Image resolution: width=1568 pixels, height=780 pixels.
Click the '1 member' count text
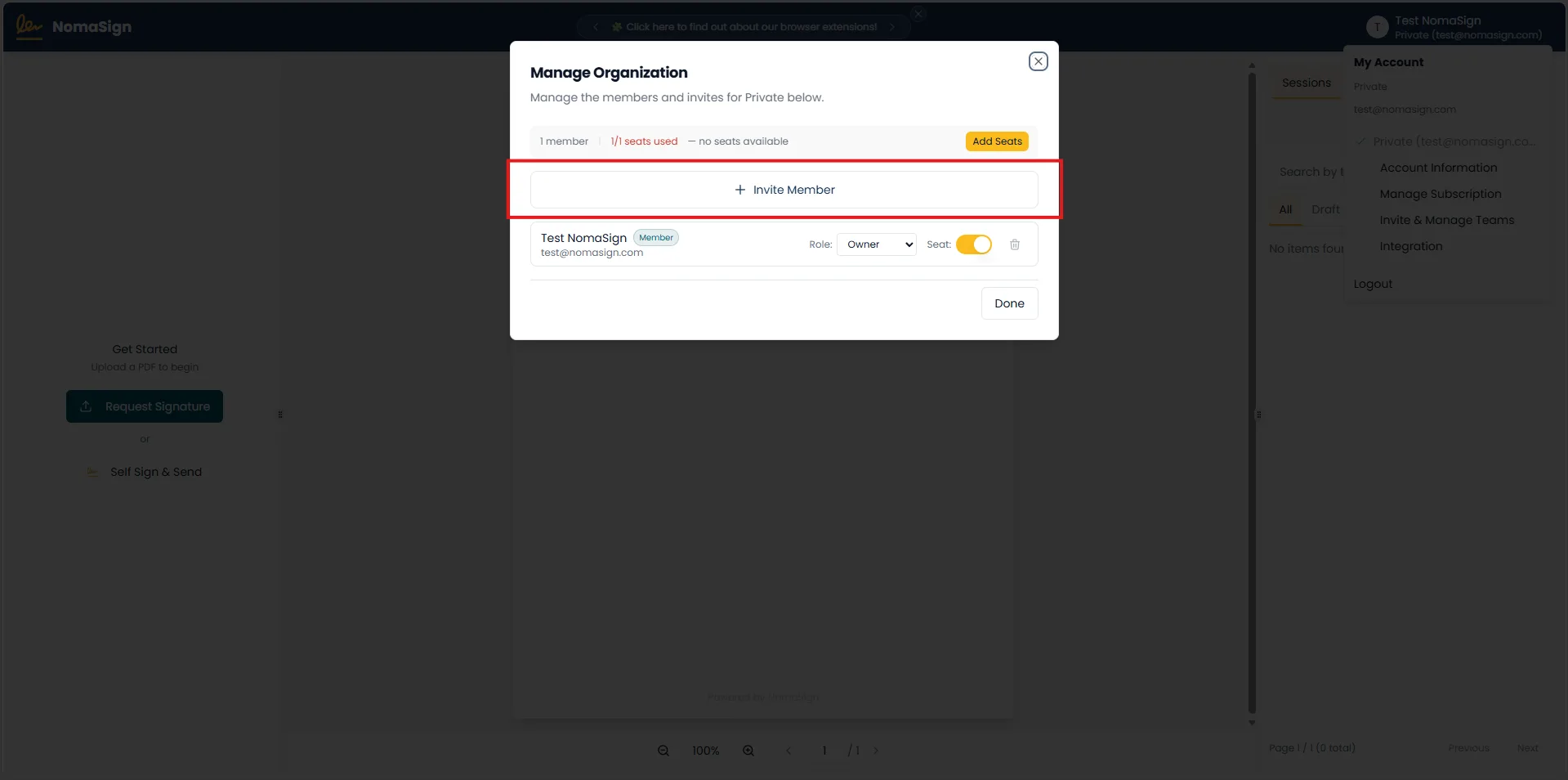click(564, 141)
